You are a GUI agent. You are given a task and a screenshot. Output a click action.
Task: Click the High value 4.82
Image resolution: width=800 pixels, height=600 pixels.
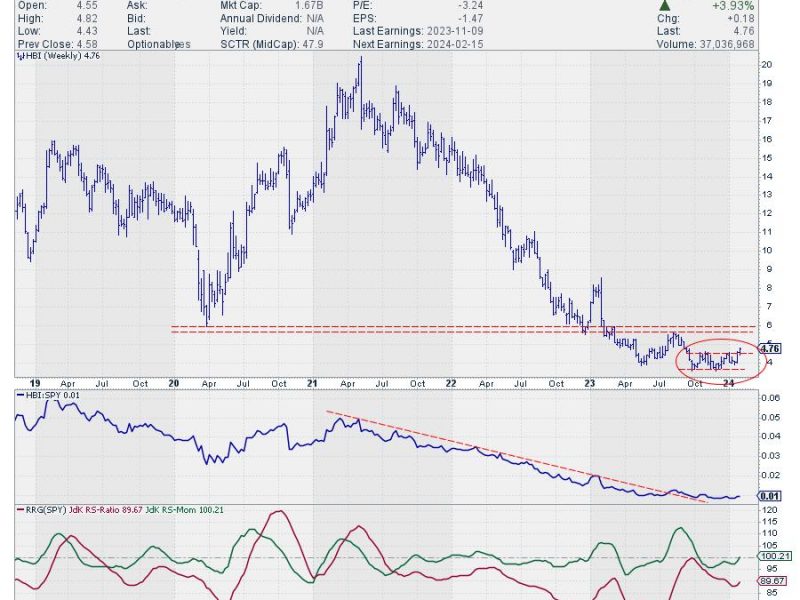pos(87,18)
